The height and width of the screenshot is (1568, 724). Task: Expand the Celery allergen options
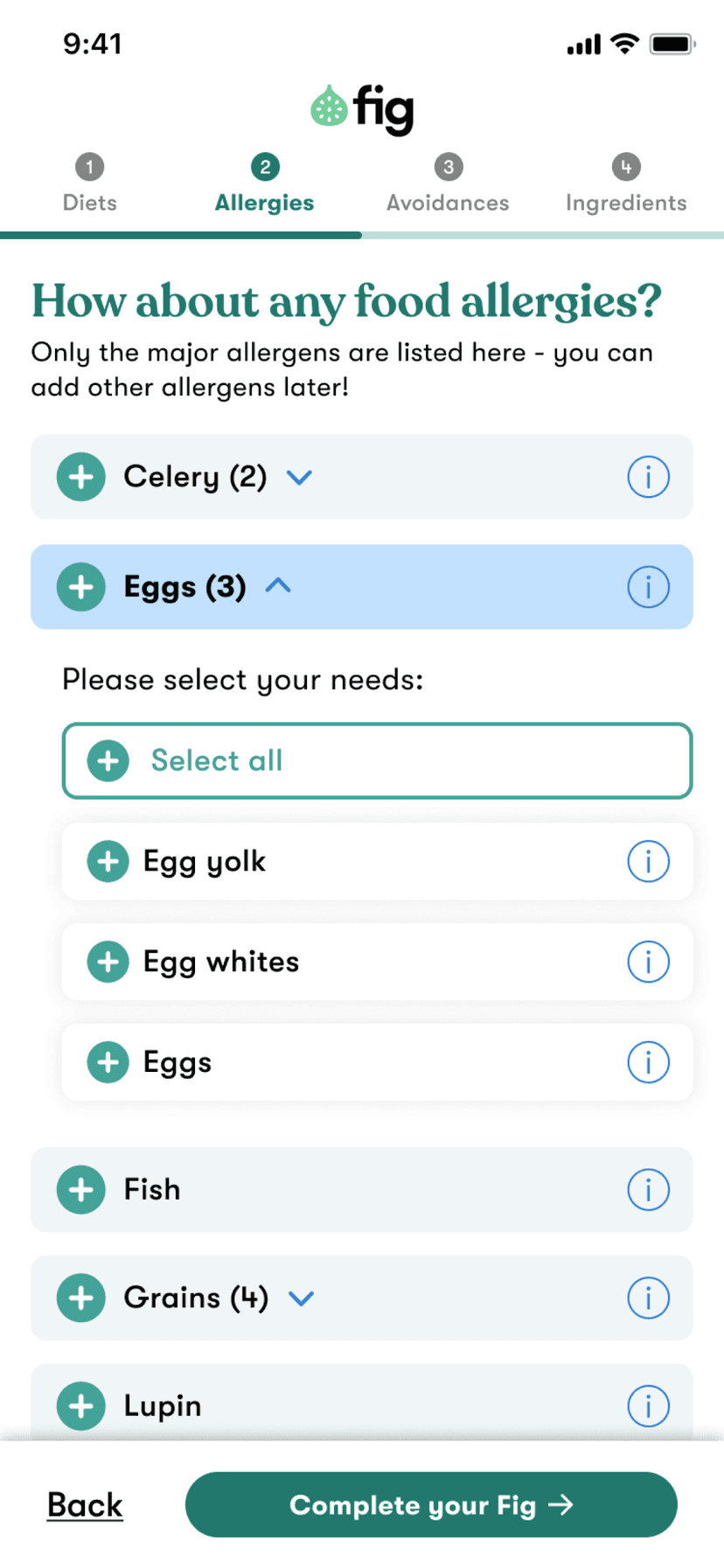click(299, 477)
